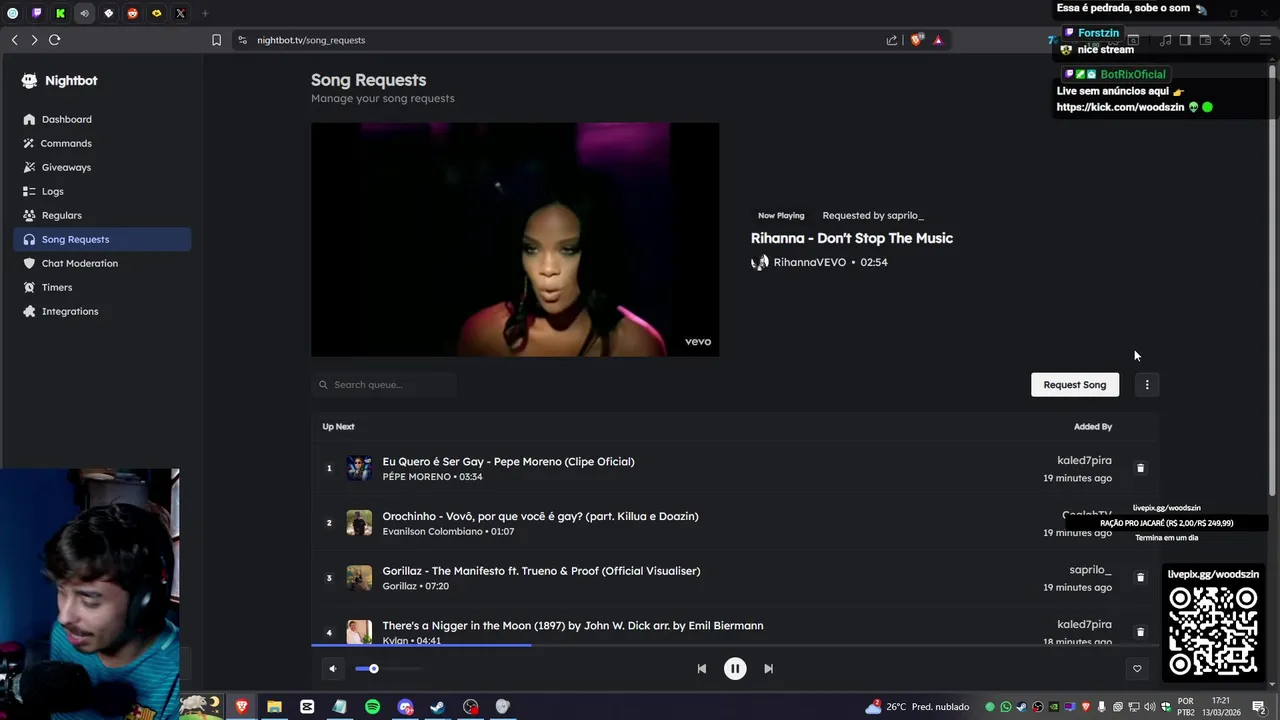The width and height of the screenshot is (1280, 720).
Task: Click RihannaVEVO channel avatar
Action: pyautogui.click(x=760, y=262)
